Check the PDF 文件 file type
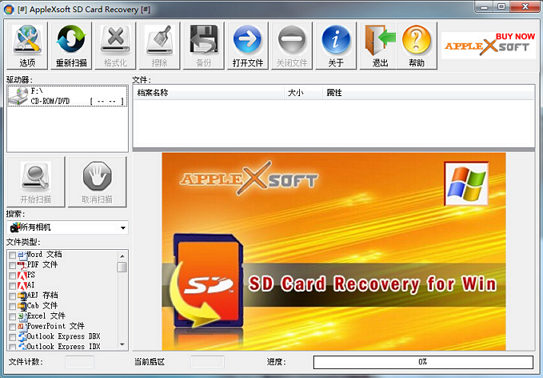This screenshot has height=378, width=543. (12, 265)
